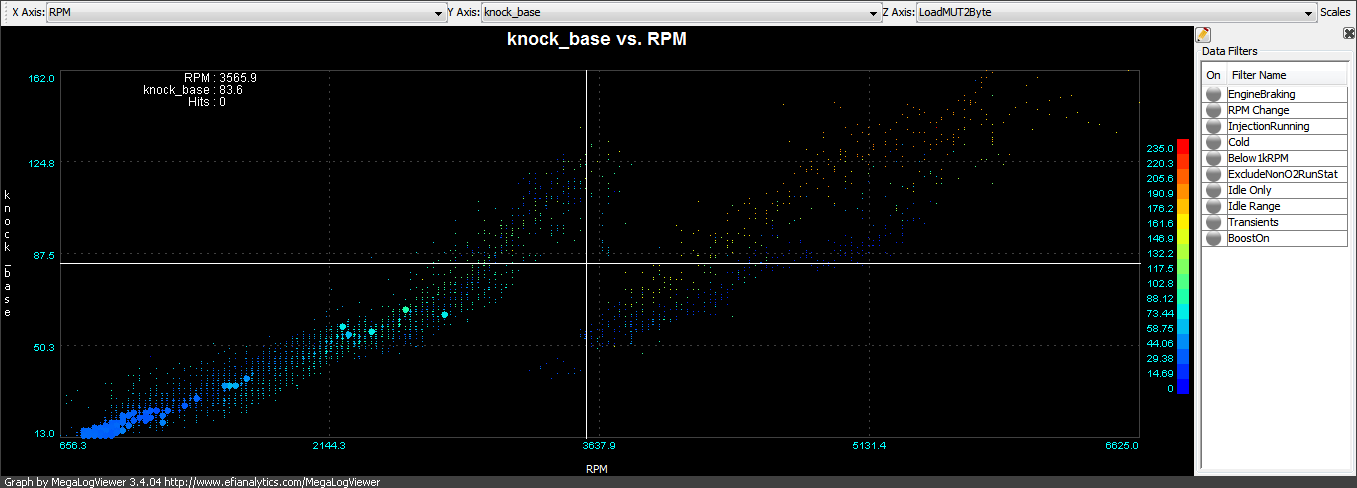Screen dimensions: 1357x488
Task: Toggle the Idle Range filter indicator
Action: tap(1213, 206)
